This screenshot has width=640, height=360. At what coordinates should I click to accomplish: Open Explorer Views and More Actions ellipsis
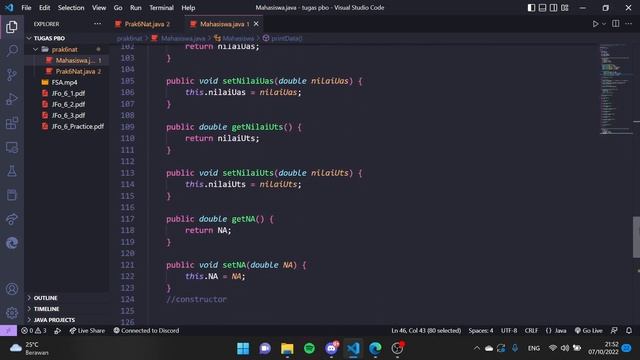point(97,24)
